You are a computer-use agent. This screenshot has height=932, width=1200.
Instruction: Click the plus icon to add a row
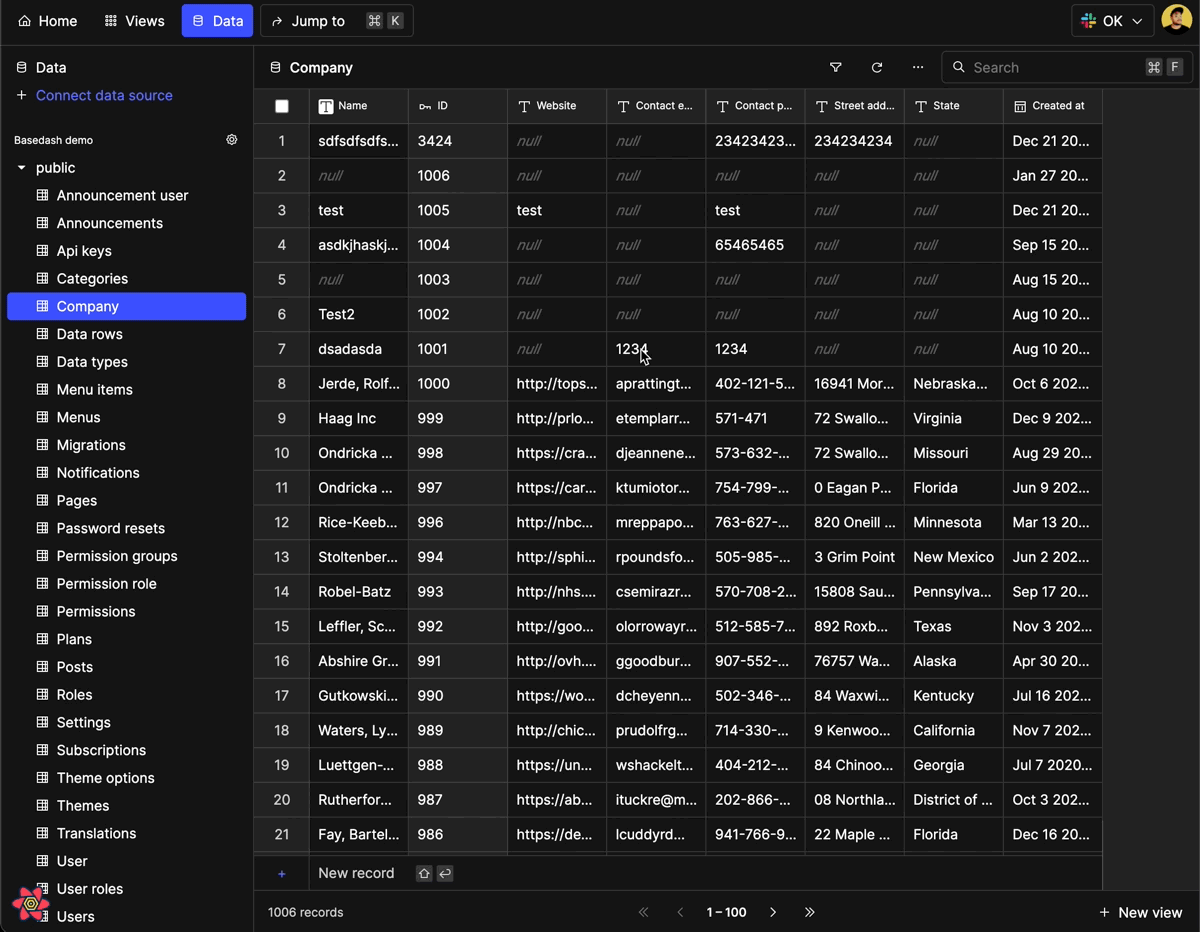click(x=282, y=873)
